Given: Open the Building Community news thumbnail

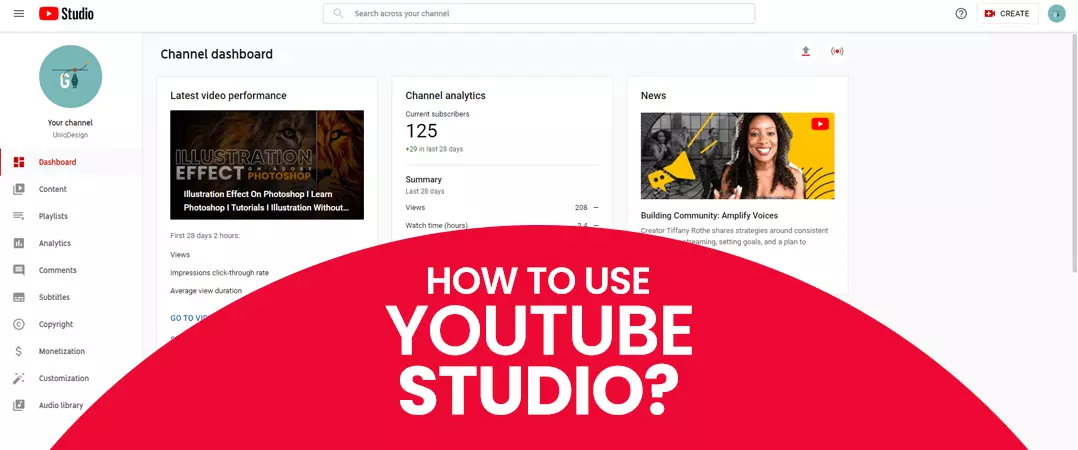Looking at the screenshot, I should [737, 156].
